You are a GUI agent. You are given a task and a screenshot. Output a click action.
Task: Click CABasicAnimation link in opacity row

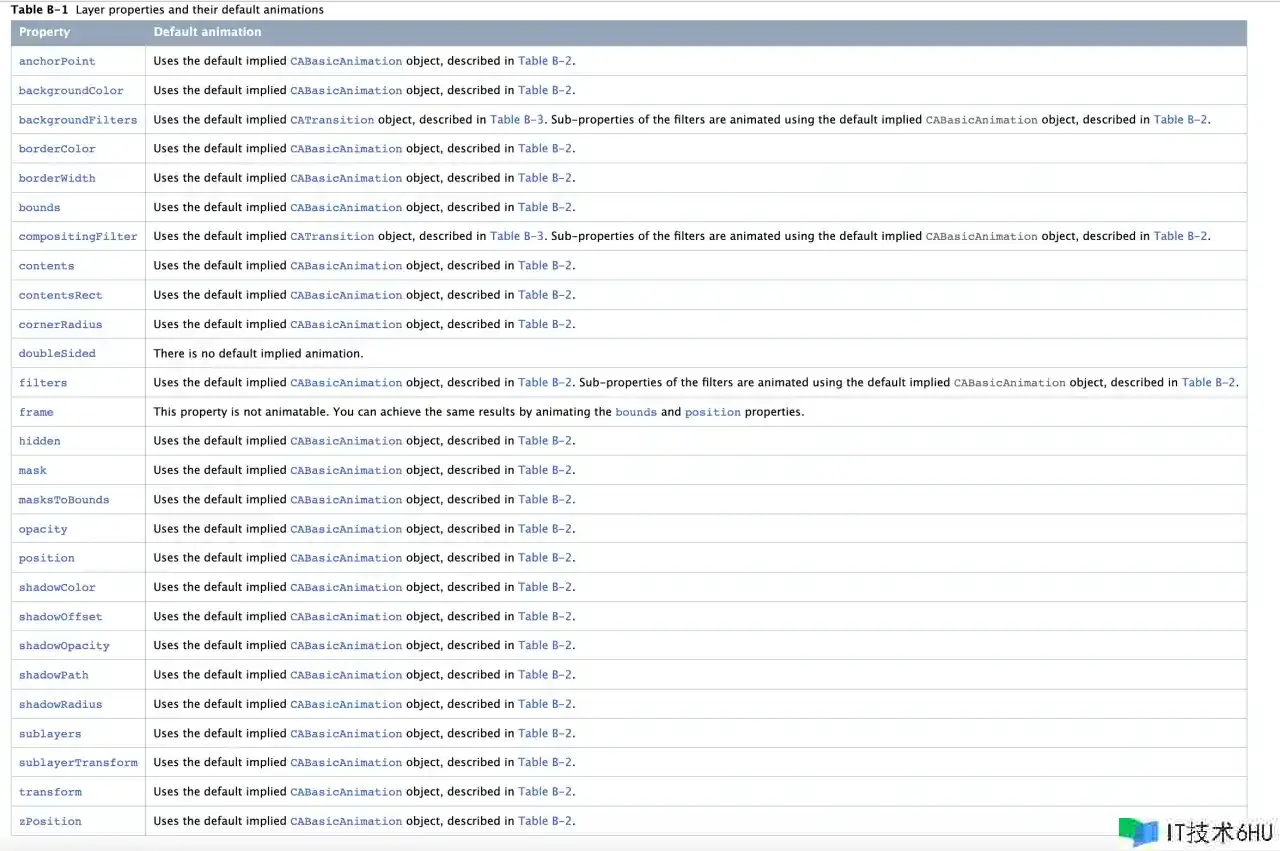(346, 529)
